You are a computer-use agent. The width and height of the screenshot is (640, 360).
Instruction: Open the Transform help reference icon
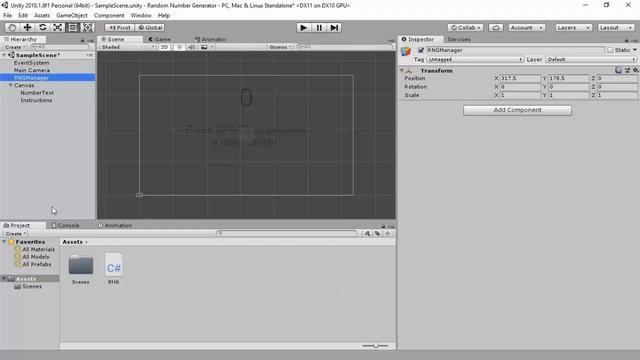pyautogui.click(x=618, y=70)
